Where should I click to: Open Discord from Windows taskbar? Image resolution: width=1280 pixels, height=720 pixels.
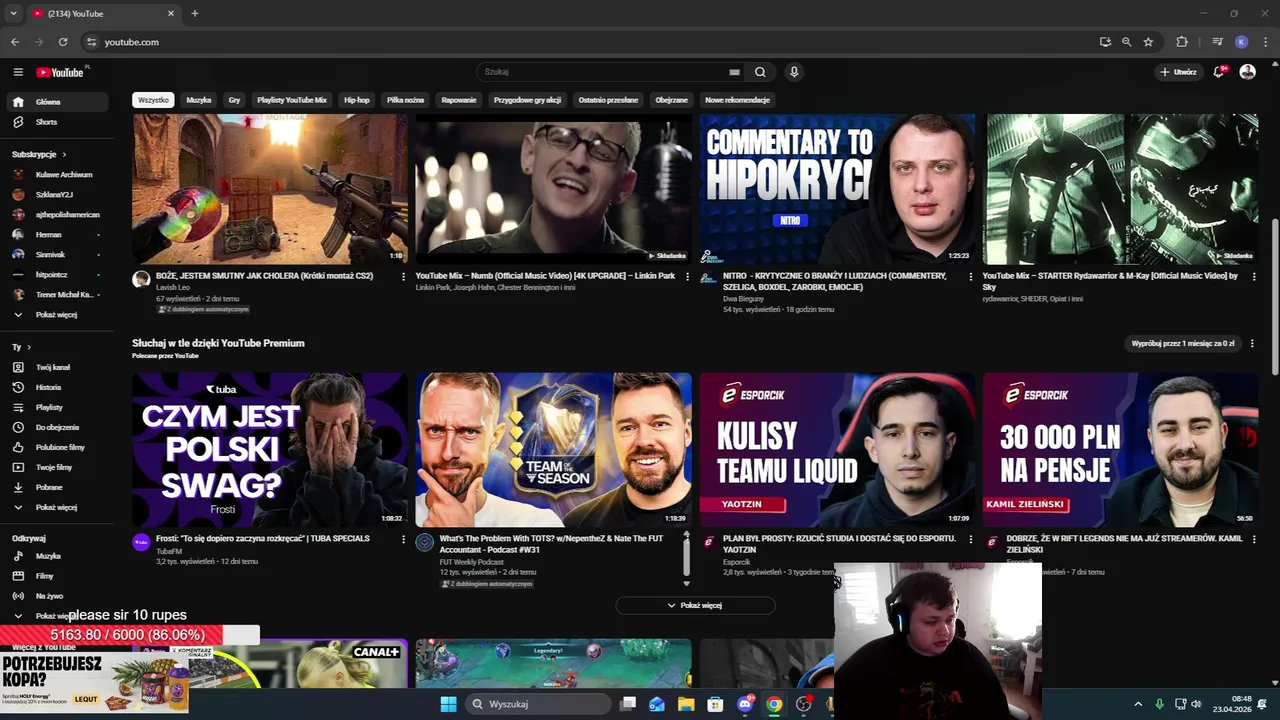coord(745,704)
